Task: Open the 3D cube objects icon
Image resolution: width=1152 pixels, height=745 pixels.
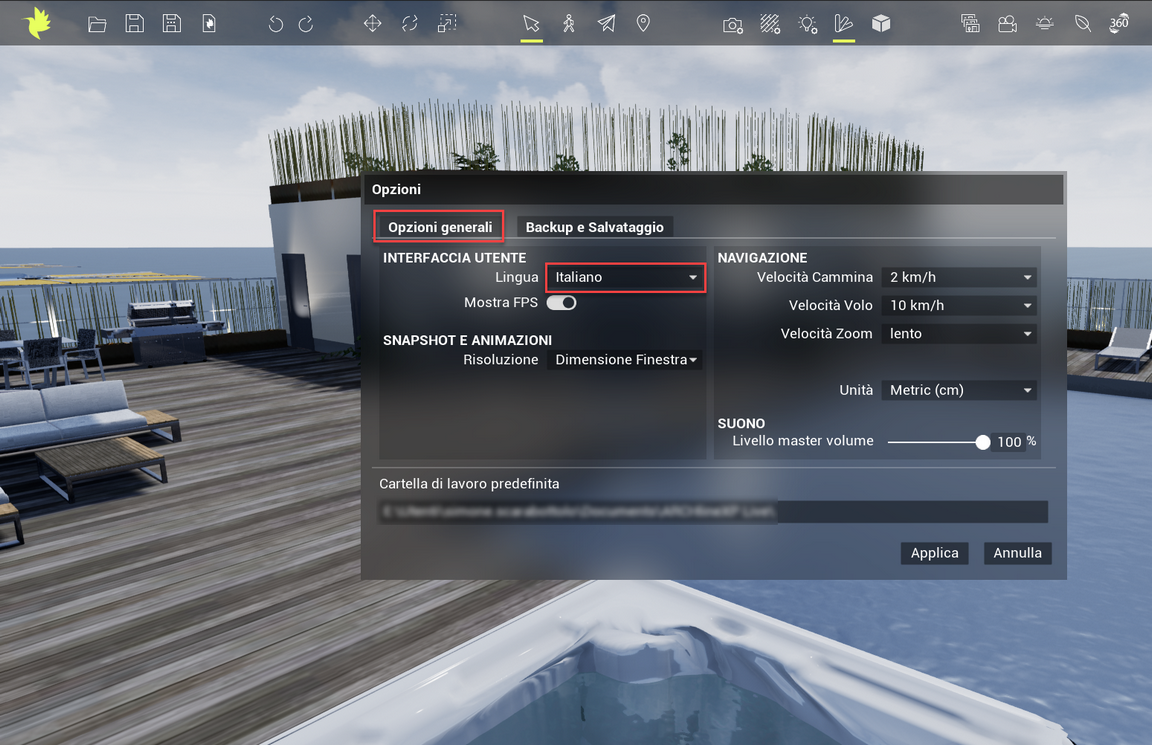Action: point(881,24)
